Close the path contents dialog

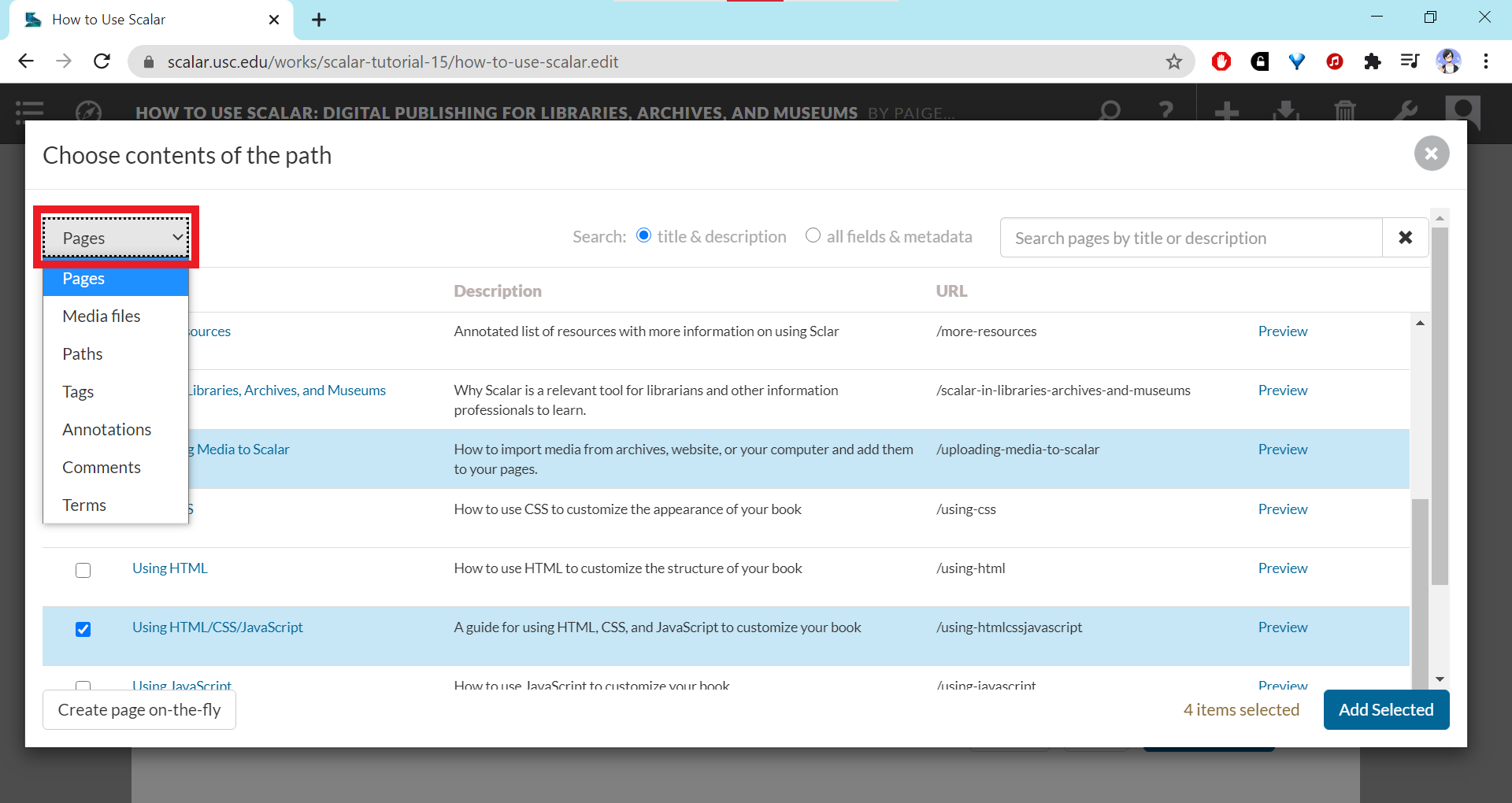pyautogui.click(x=1431, y=154)
